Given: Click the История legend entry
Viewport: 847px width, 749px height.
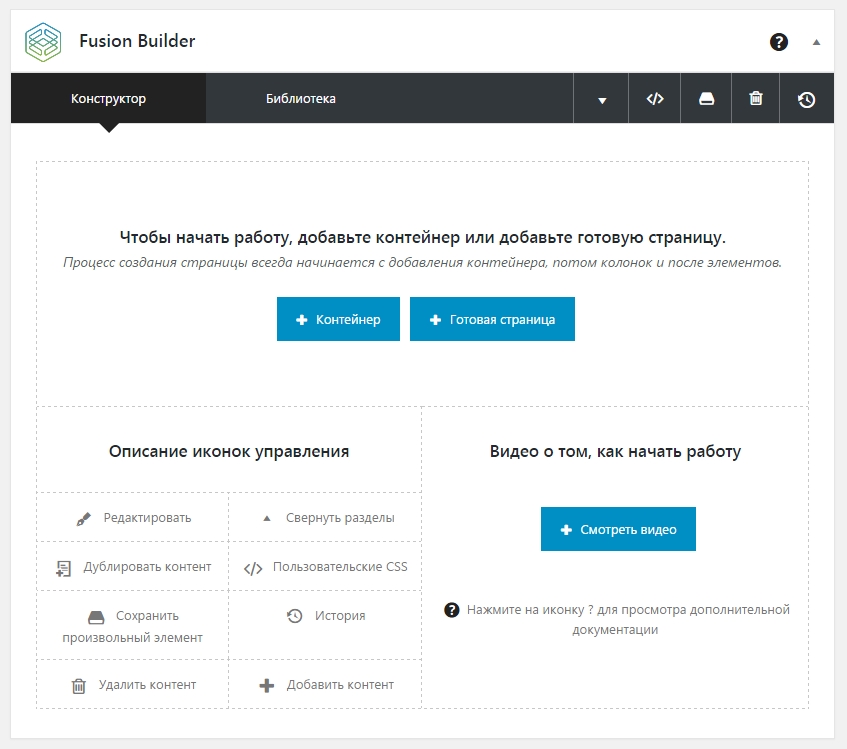Looking at the screenshot, I should click(x=326, y=616).
